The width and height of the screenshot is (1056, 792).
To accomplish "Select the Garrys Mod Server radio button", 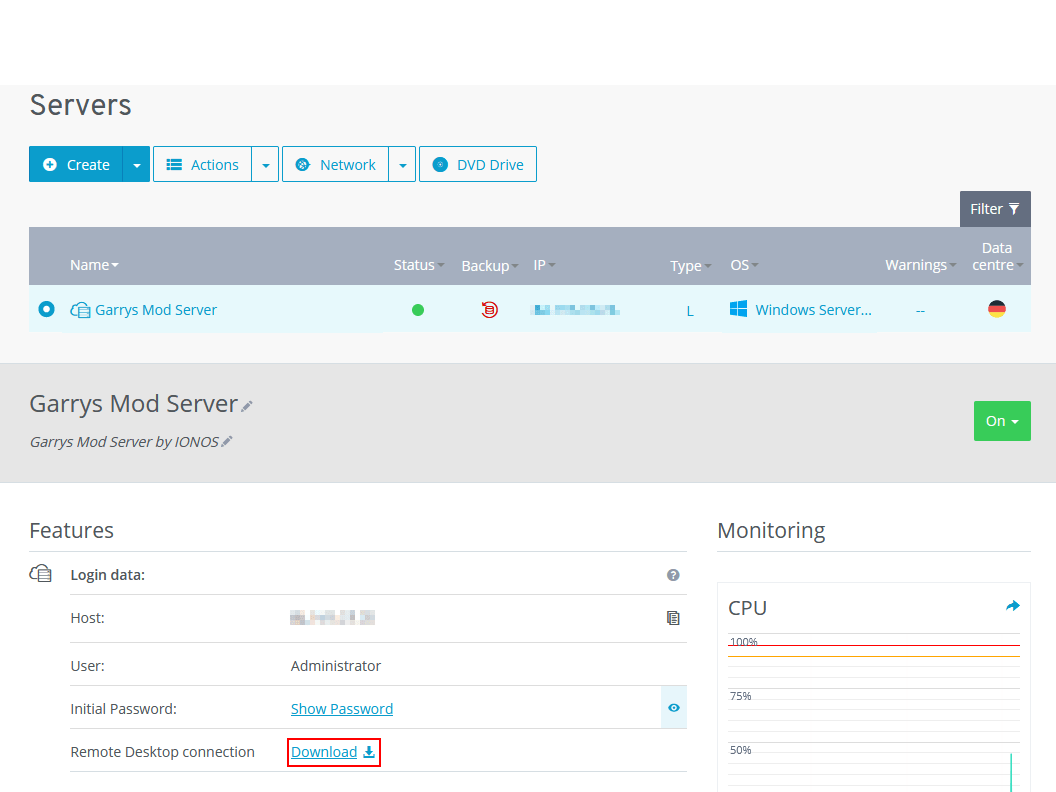I will pyautogui.click(x=46, y=310).
